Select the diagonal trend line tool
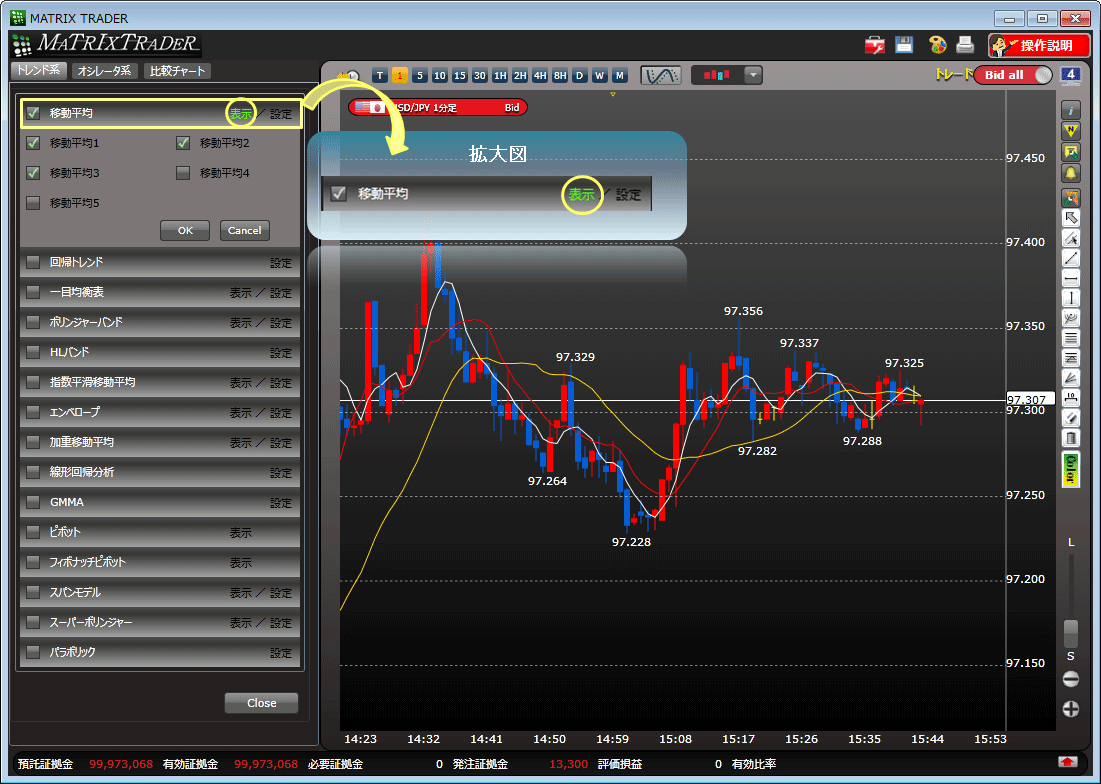The width and height of the screenshot is (1101, 784). pyautogui.click(x=1071, y=258)
